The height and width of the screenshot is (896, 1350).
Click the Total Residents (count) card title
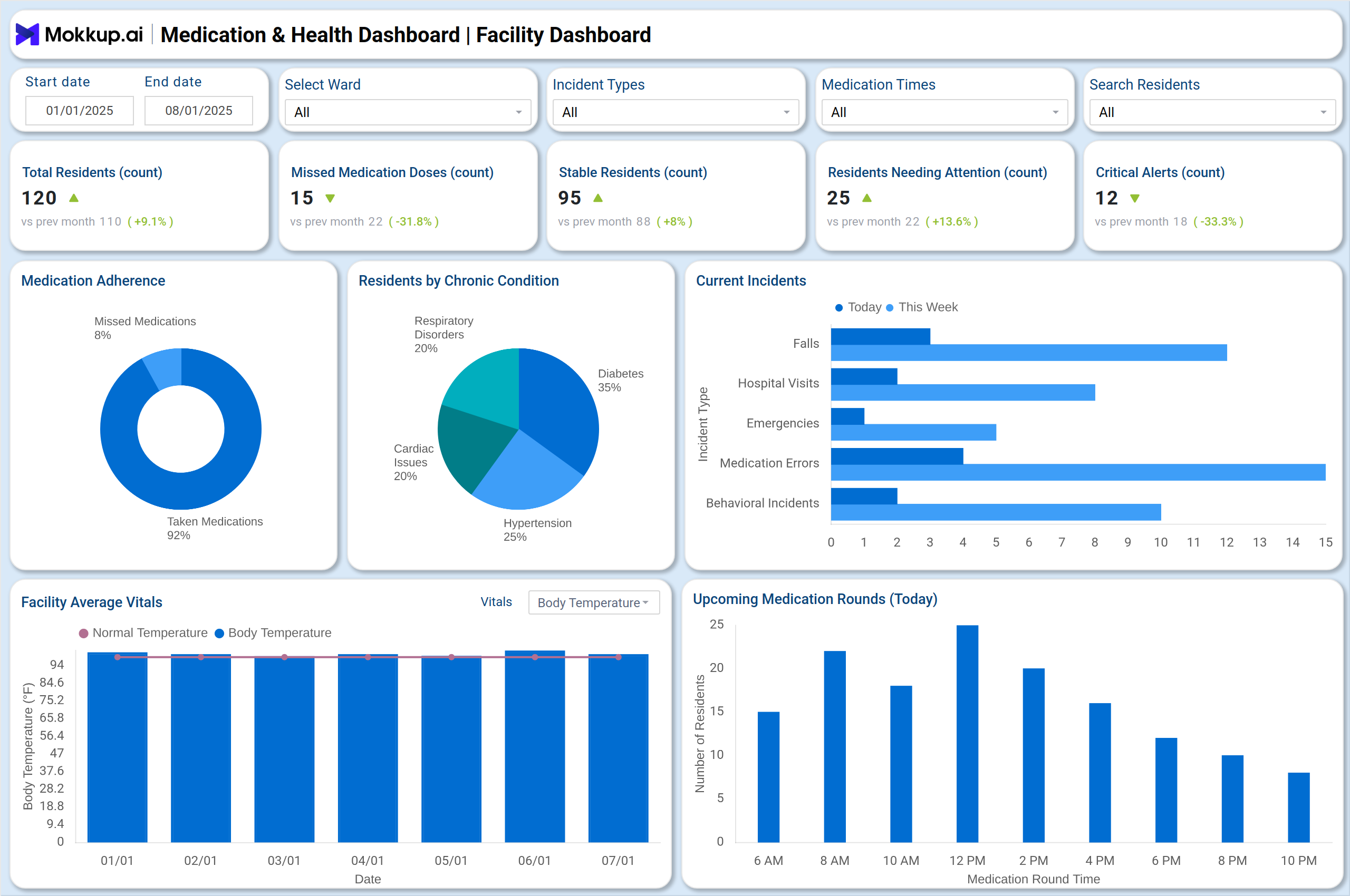tap(92, 172)
